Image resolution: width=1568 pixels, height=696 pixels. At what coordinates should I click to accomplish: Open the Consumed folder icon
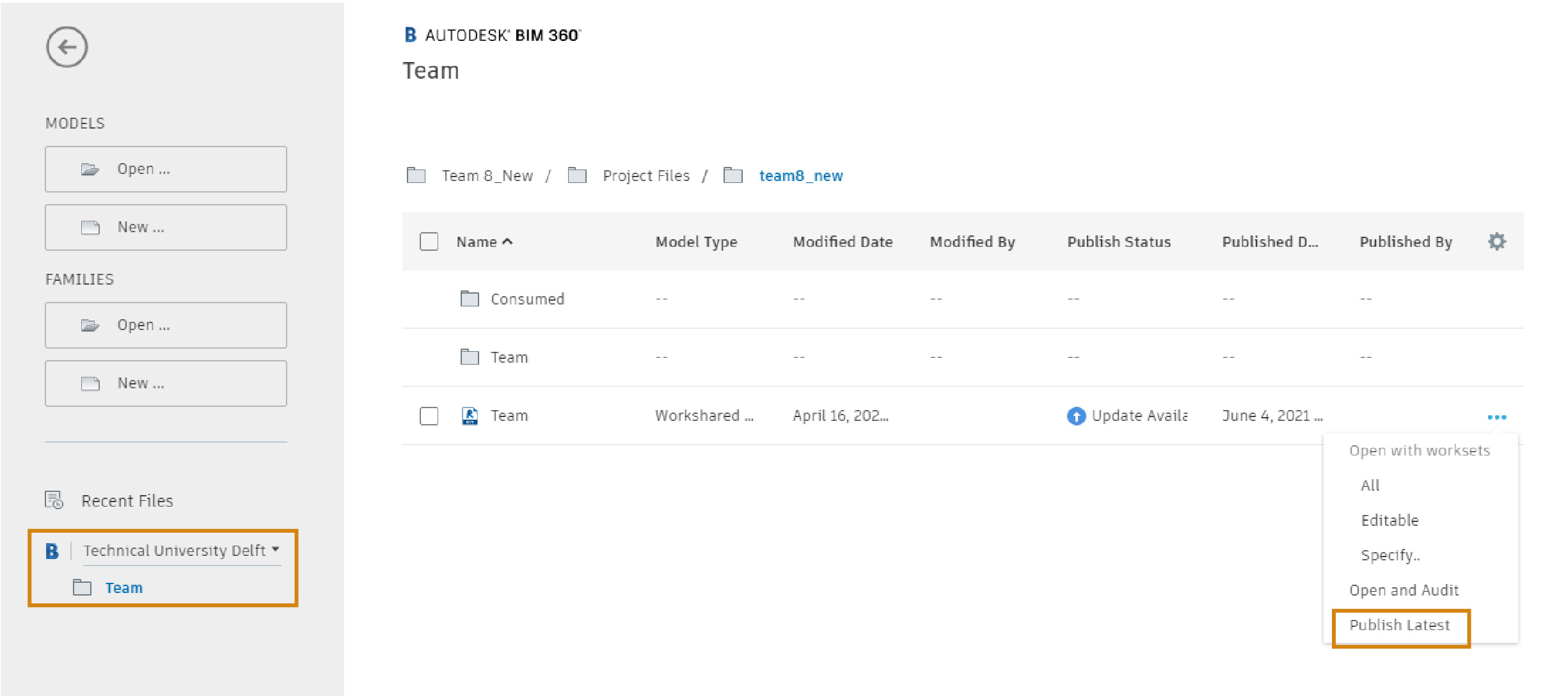point(470,298)
